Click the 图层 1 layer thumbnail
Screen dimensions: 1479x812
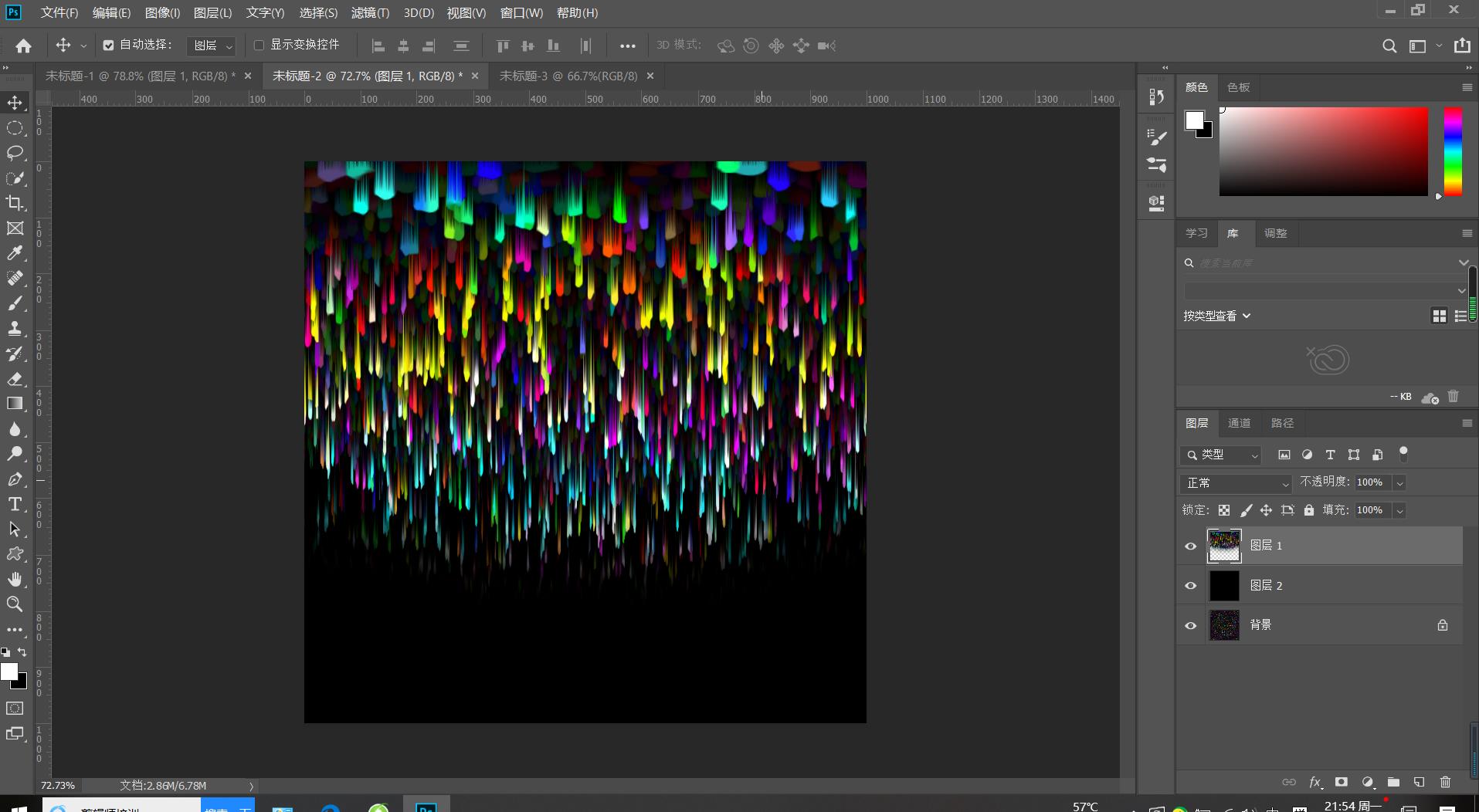pyautogui.click(x=1224, y=546)
